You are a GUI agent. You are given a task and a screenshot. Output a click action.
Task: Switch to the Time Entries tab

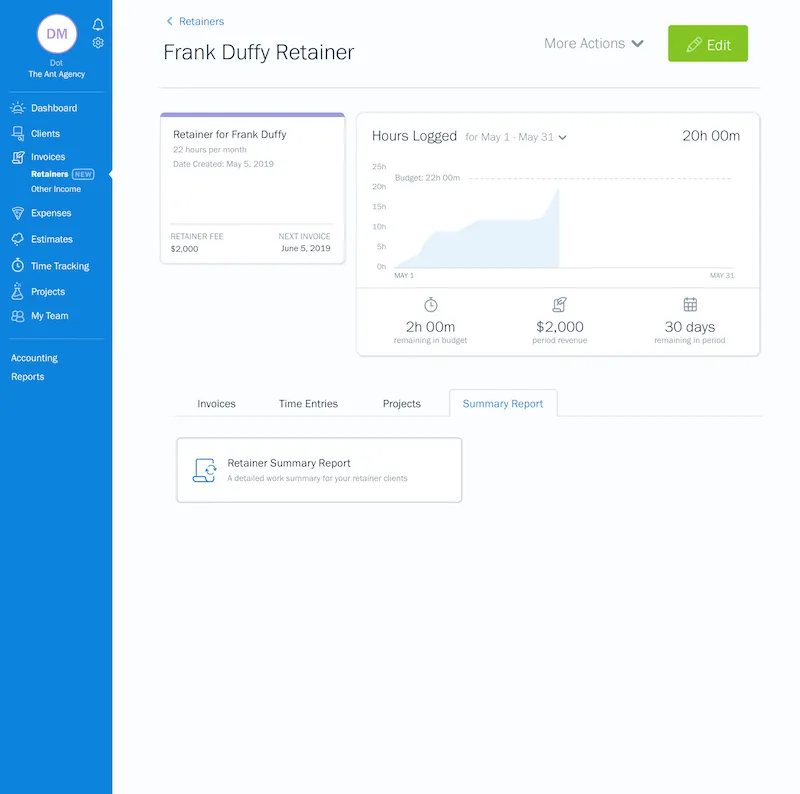(308, 404)
